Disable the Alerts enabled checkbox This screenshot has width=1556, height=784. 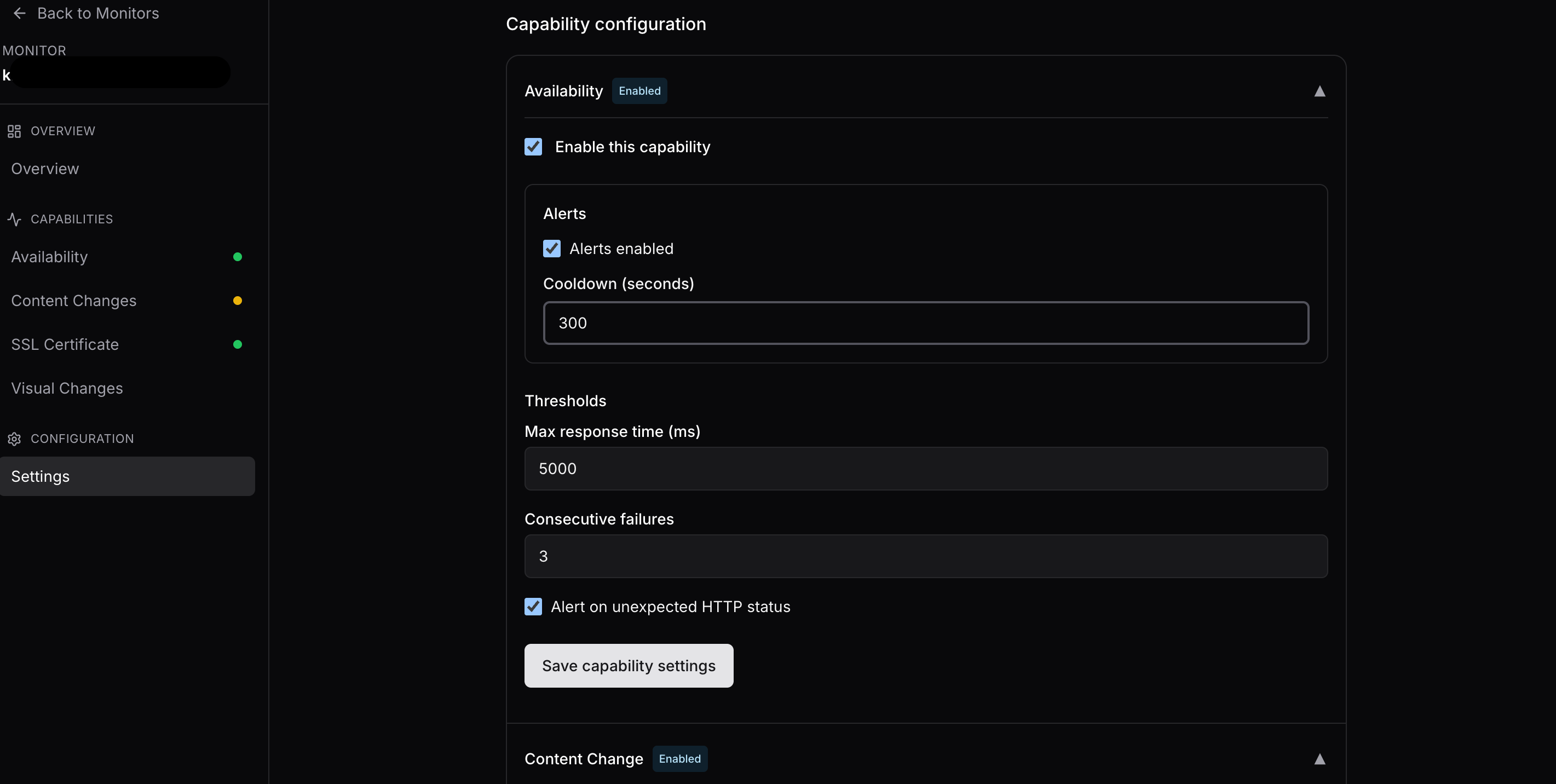click(551, 248)
